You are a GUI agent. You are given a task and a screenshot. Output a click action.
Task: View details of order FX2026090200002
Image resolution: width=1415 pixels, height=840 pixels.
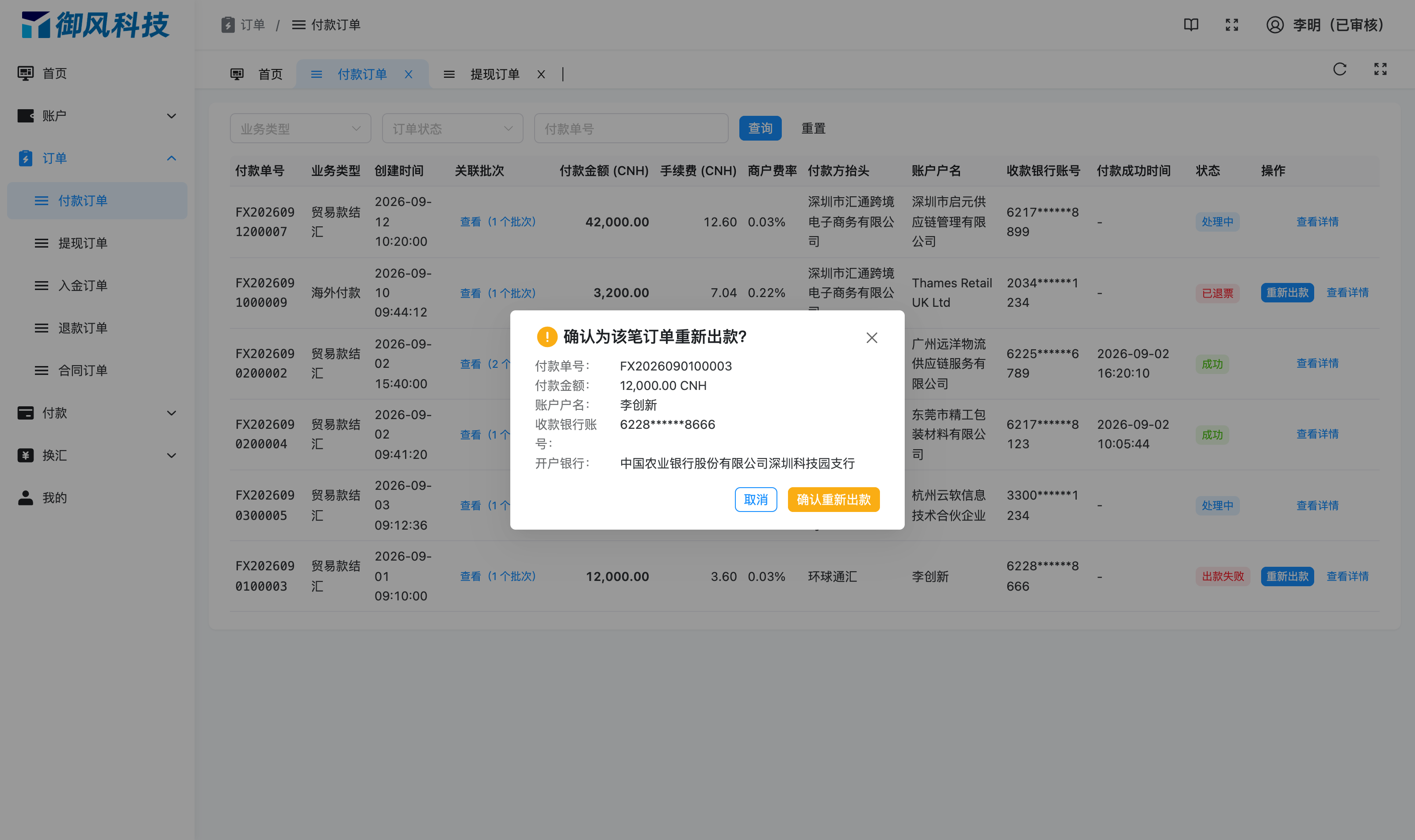pyautogui.click(x=1318, y=363)
